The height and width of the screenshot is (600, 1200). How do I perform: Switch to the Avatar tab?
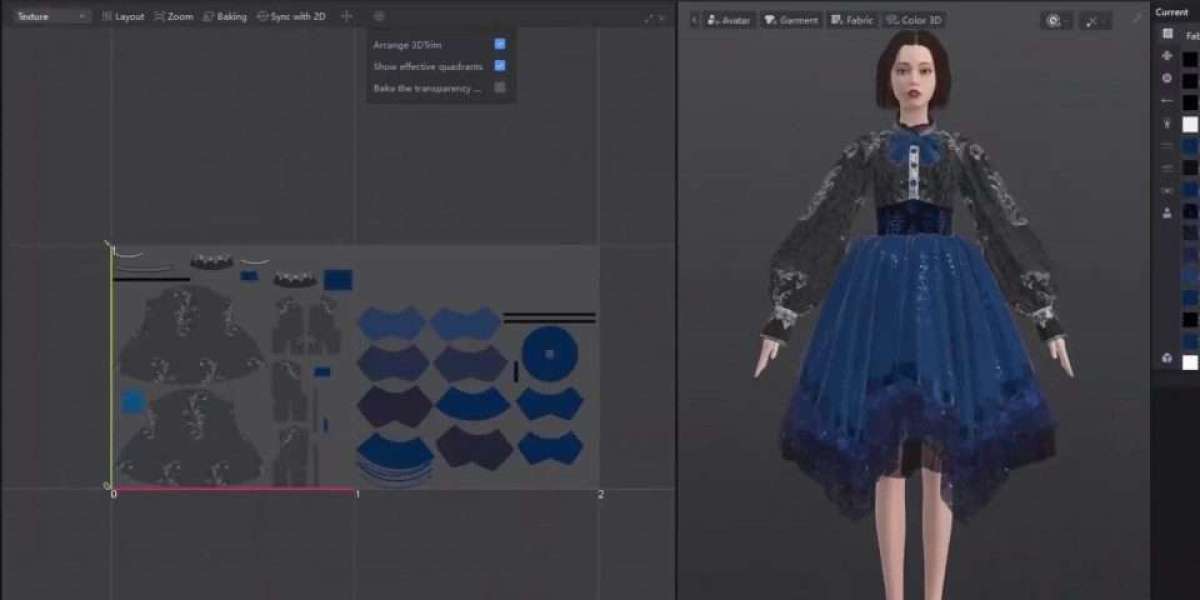click(x=728, y=20)
